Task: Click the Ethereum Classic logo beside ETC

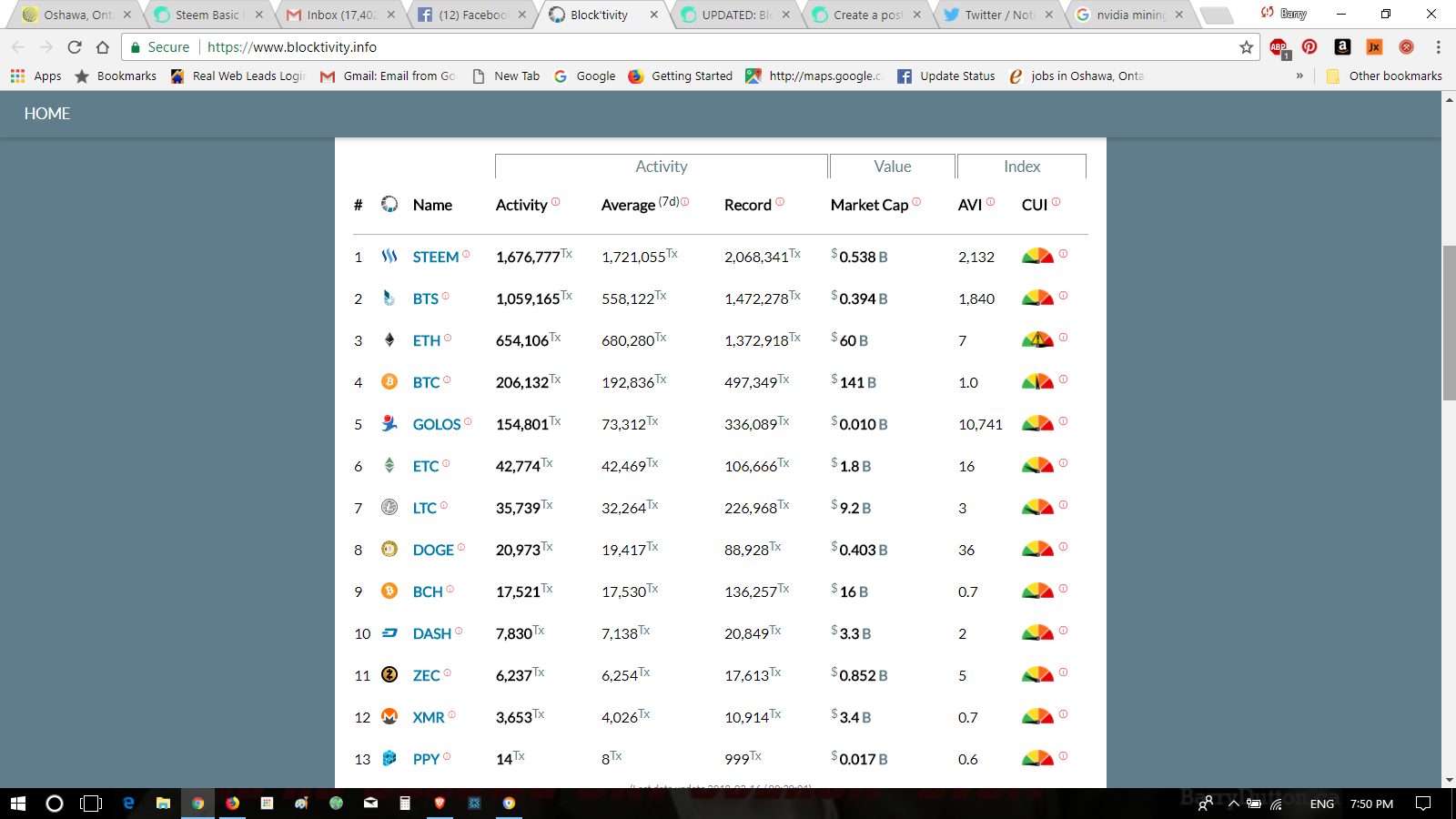Action: click(x=389, y=465)
